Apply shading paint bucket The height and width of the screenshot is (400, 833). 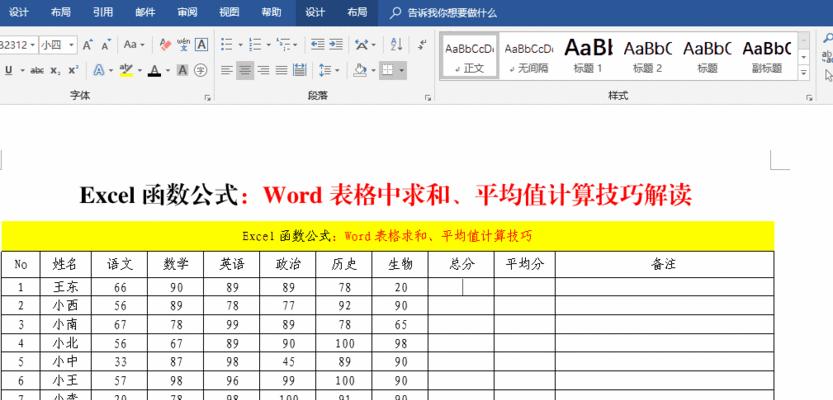tap(361, 70)
